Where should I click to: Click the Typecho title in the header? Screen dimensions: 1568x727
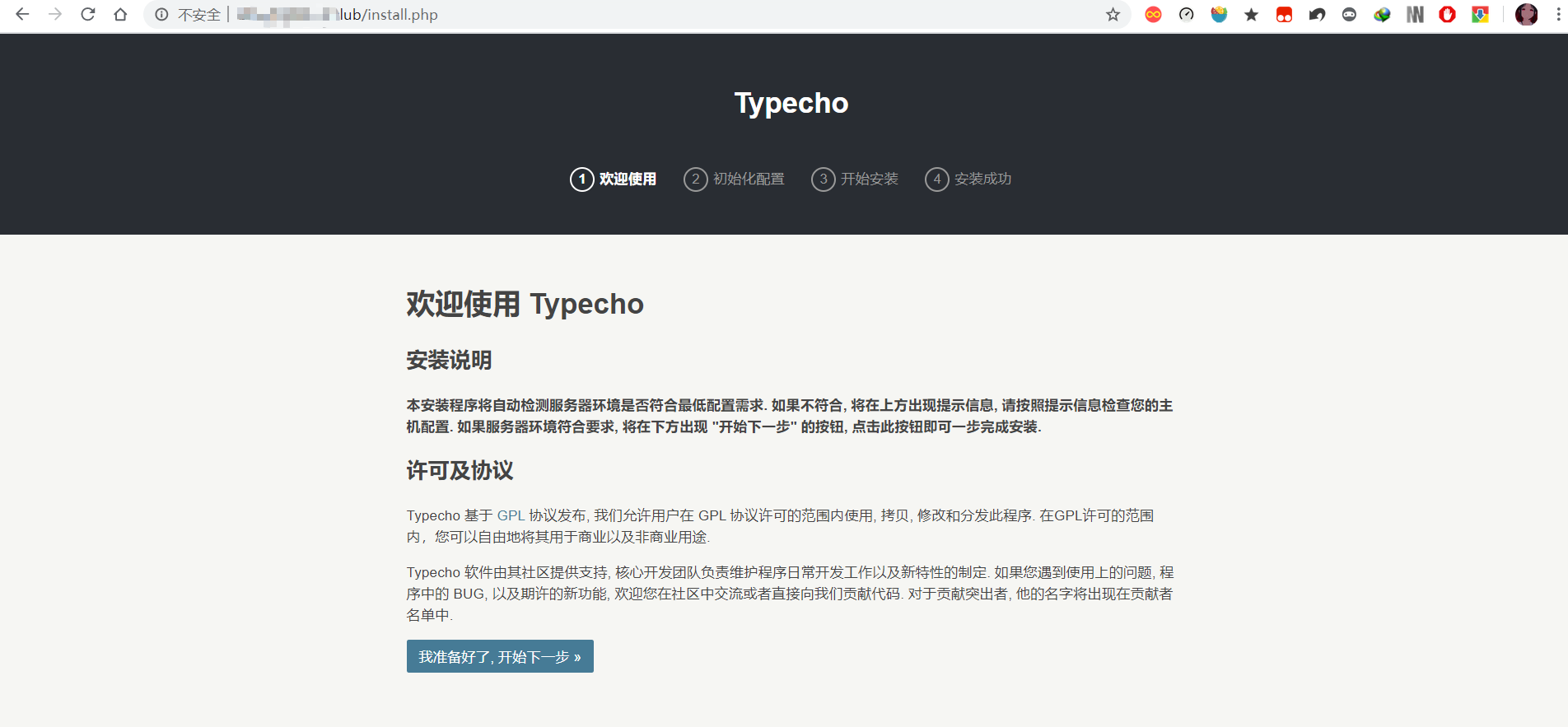[x=791, y=104]
